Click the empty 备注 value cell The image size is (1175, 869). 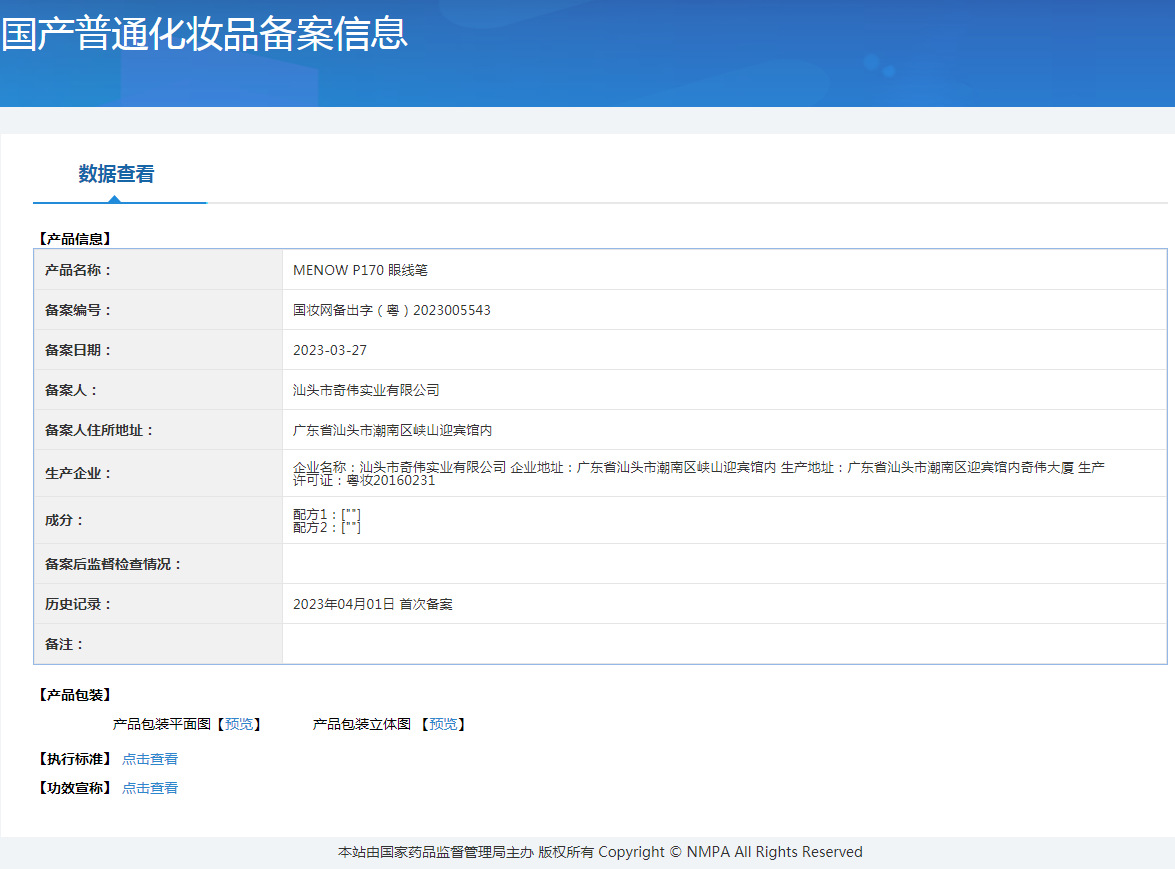[x=724, y=644]
